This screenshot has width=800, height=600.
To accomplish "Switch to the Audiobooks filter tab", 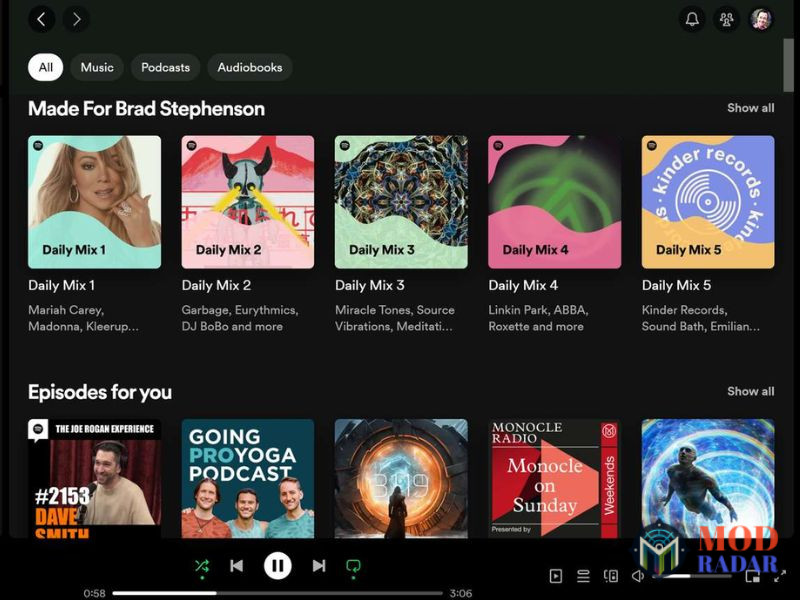I will coord(250,67).
